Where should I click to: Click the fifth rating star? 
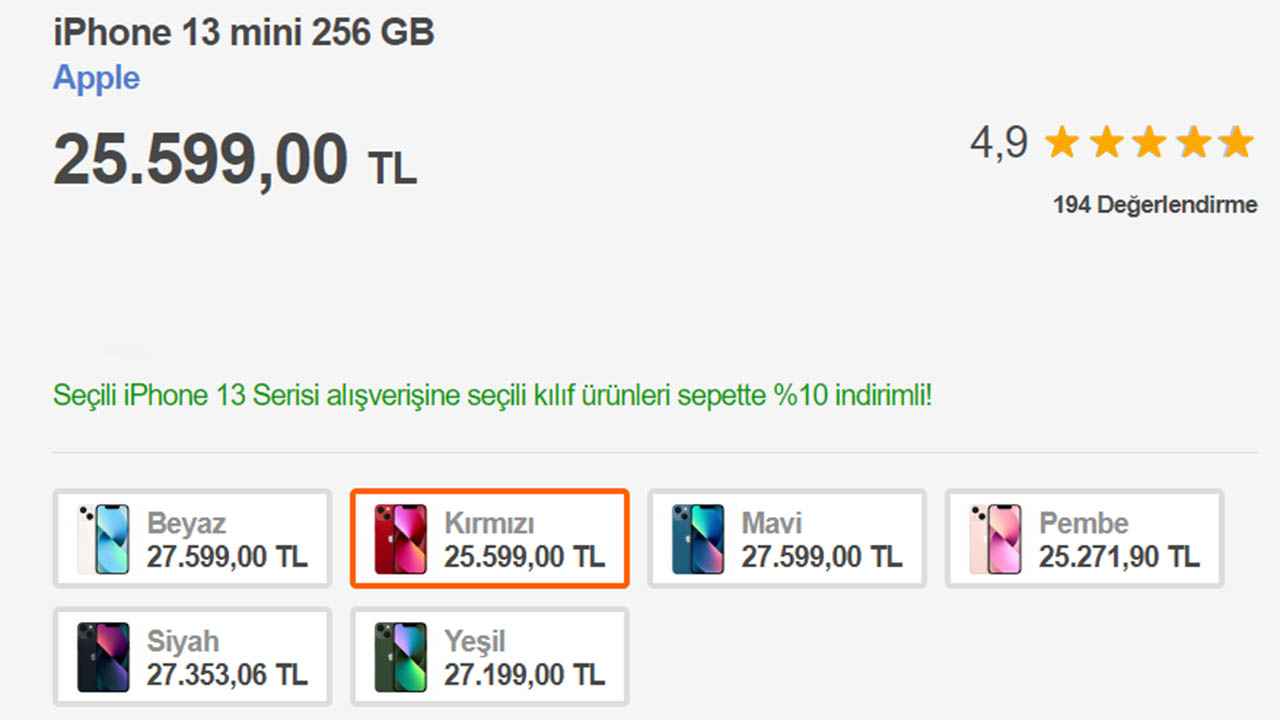[x=1237, y=143]
